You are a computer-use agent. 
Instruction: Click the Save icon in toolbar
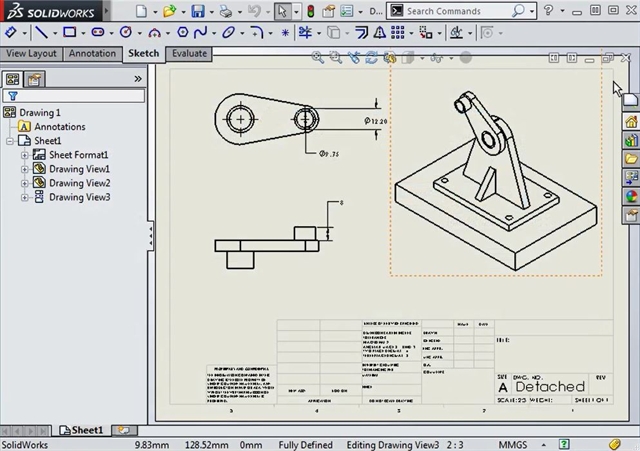199,11
